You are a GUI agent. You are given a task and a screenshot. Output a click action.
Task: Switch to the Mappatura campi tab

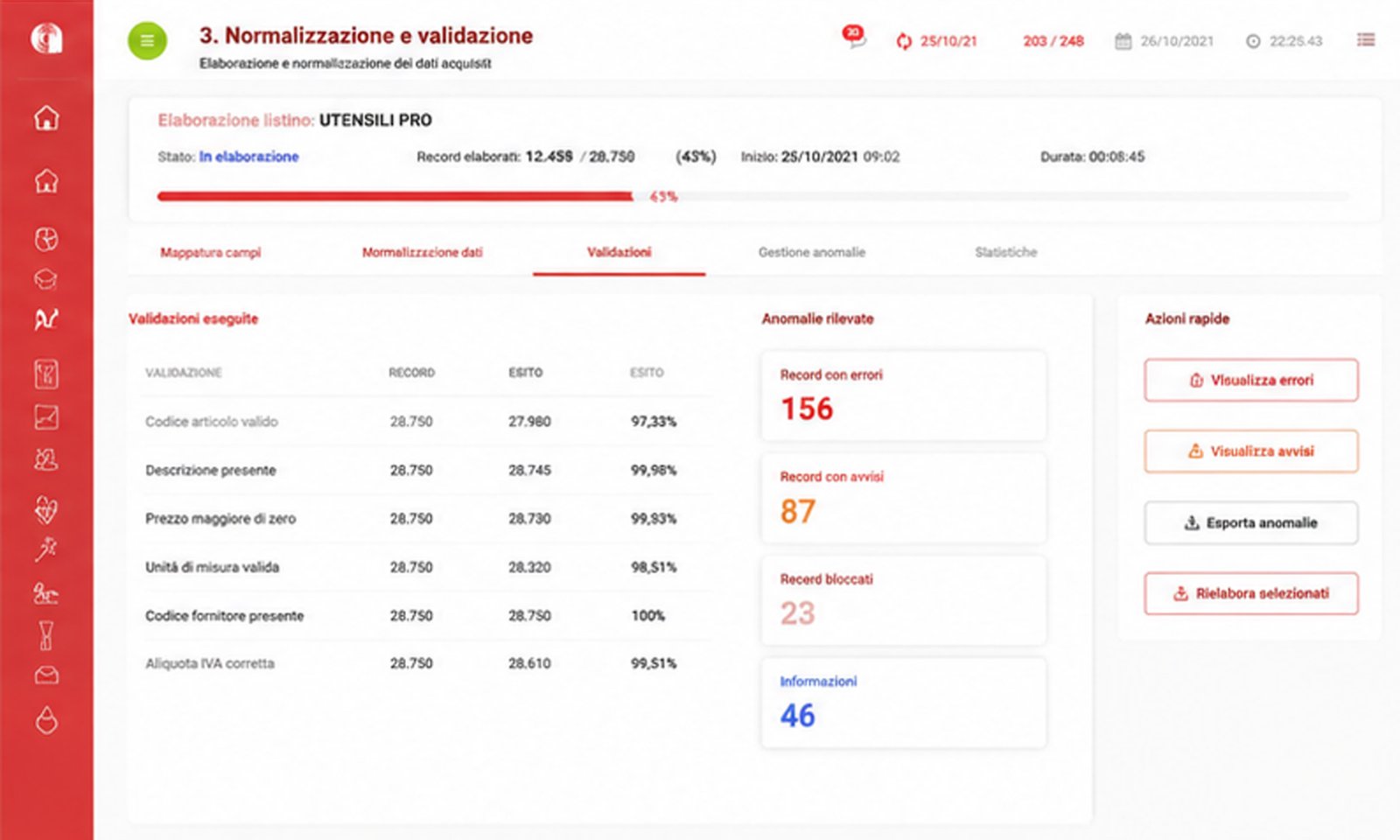[210, 252]
